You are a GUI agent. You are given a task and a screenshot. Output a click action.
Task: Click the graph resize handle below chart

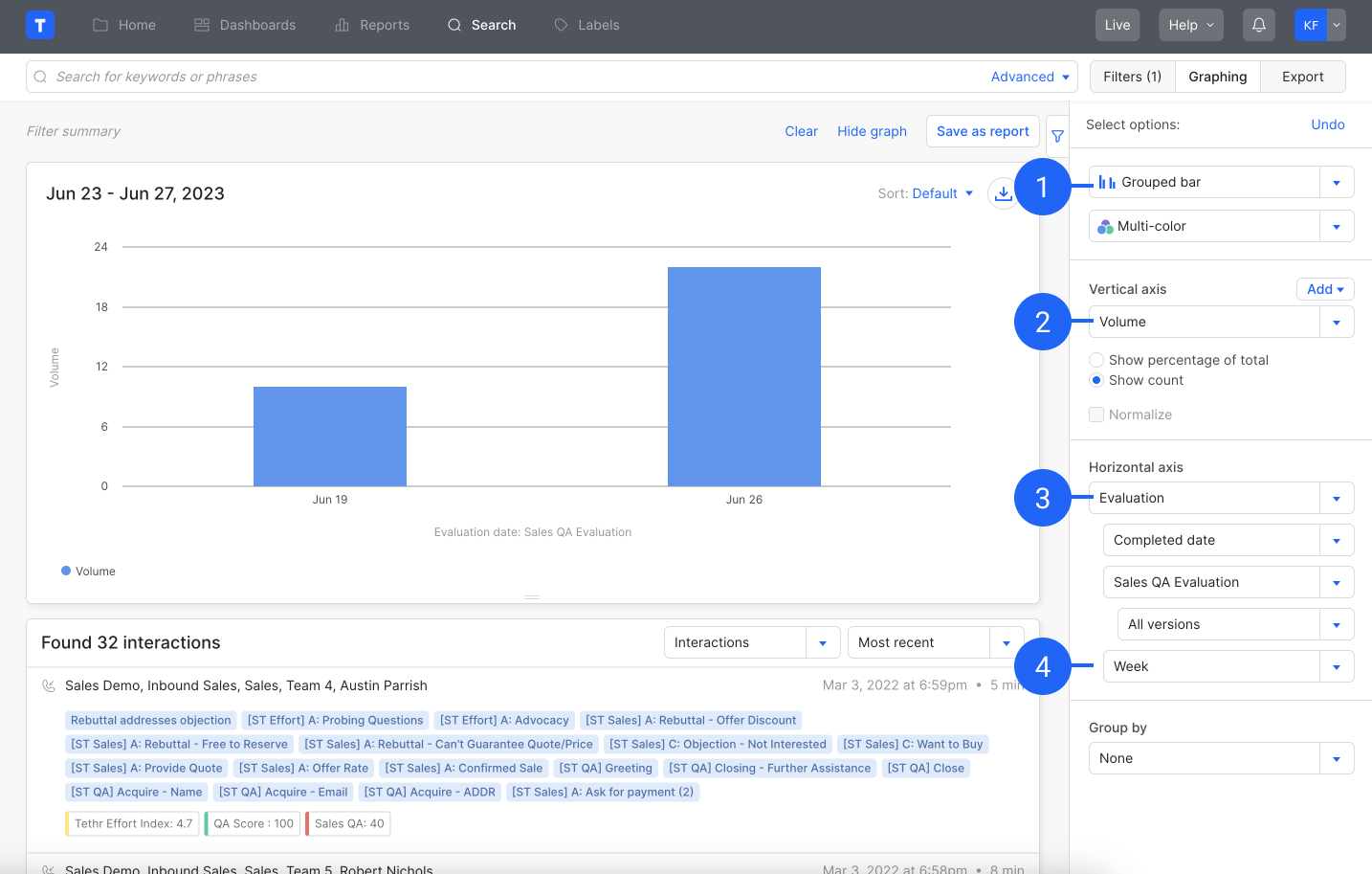coord(532,597)
